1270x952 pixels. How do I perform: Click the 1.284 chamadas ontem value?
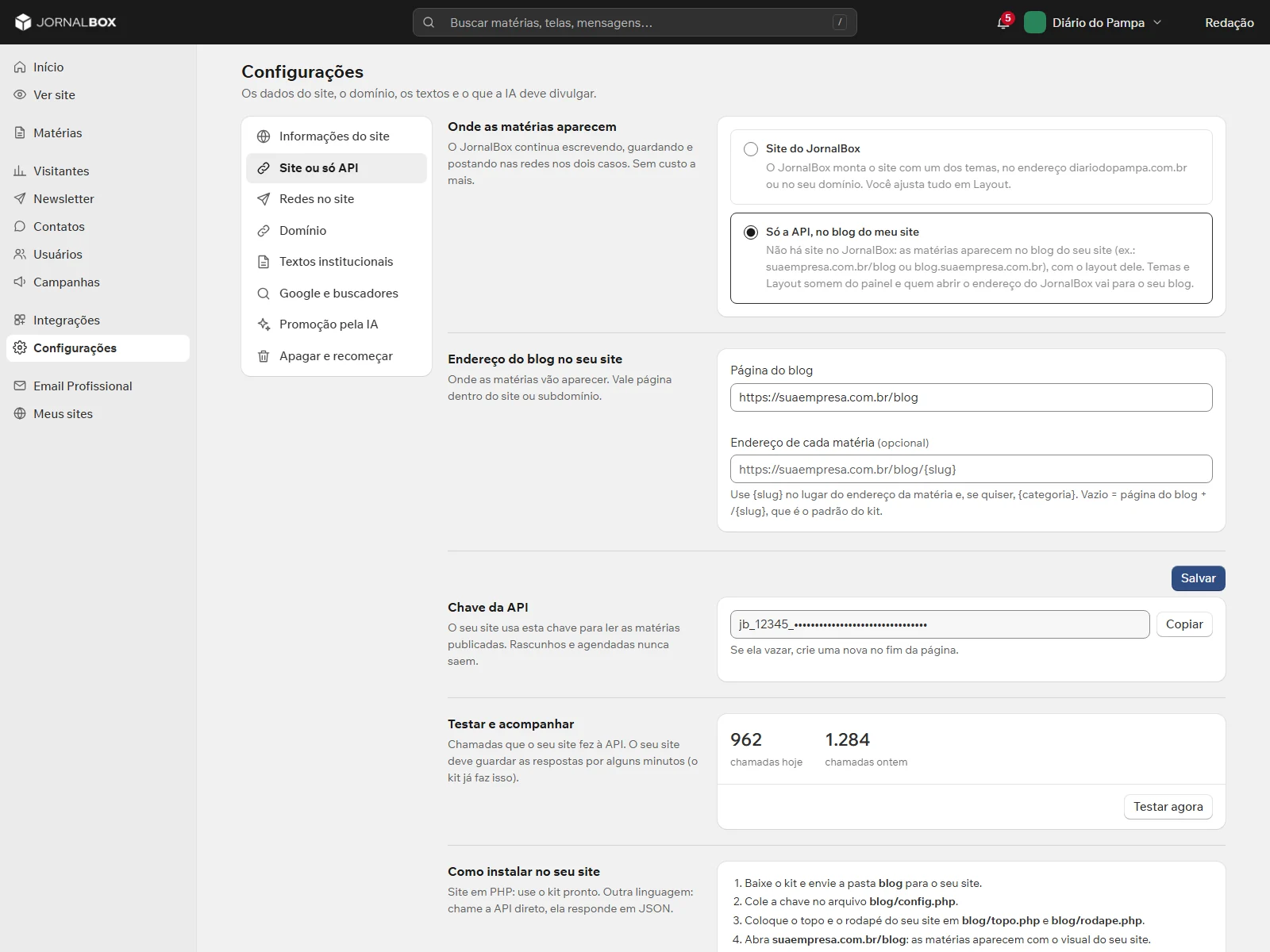[x=848, y=740]
